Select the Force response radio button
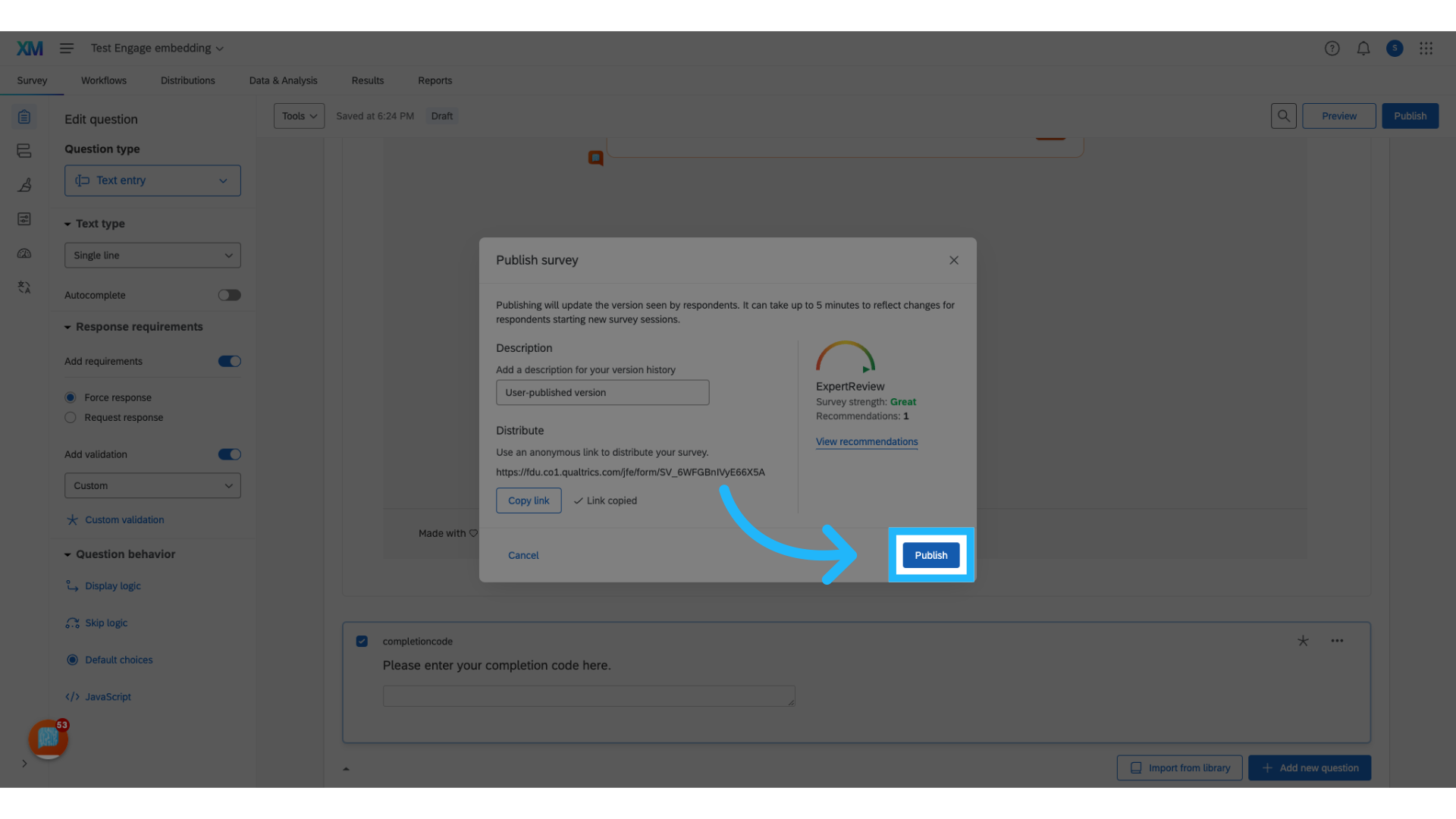 click(x=71, y=397)
